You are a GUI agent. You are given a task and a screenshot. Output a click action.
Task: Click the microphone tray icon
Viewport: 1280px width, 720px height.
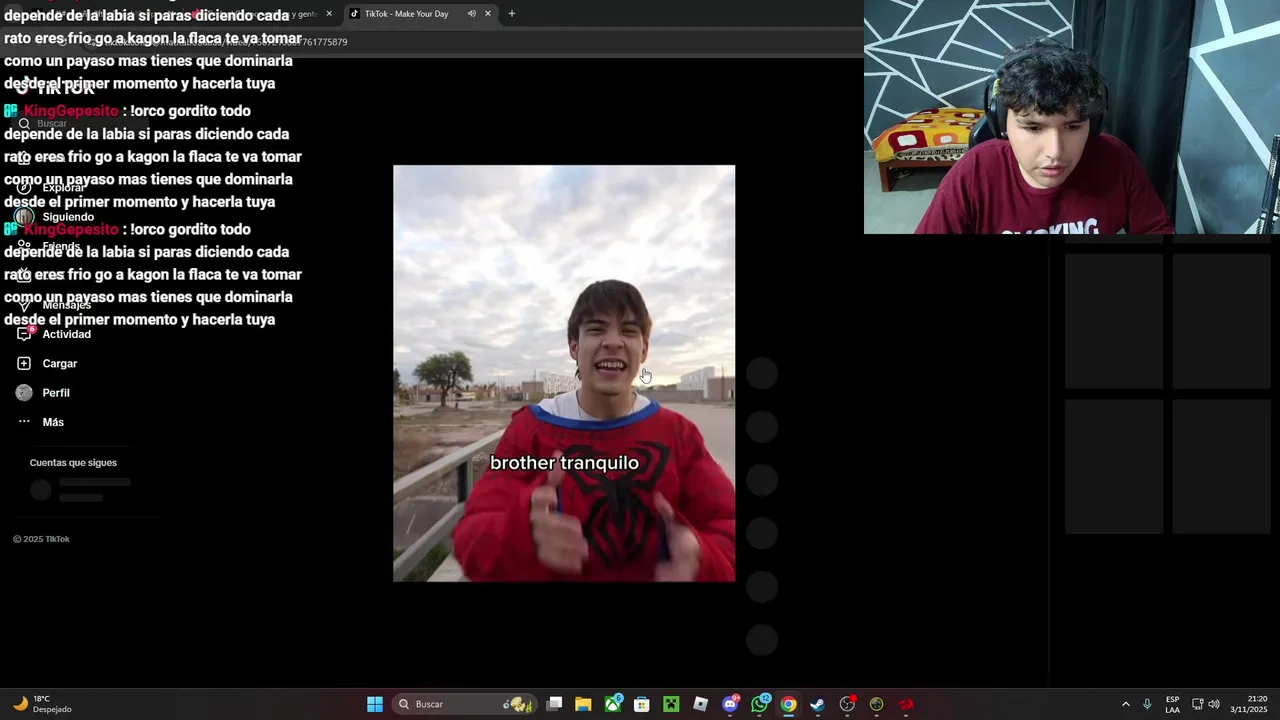pyautogui.click(x=1147, y=704)
